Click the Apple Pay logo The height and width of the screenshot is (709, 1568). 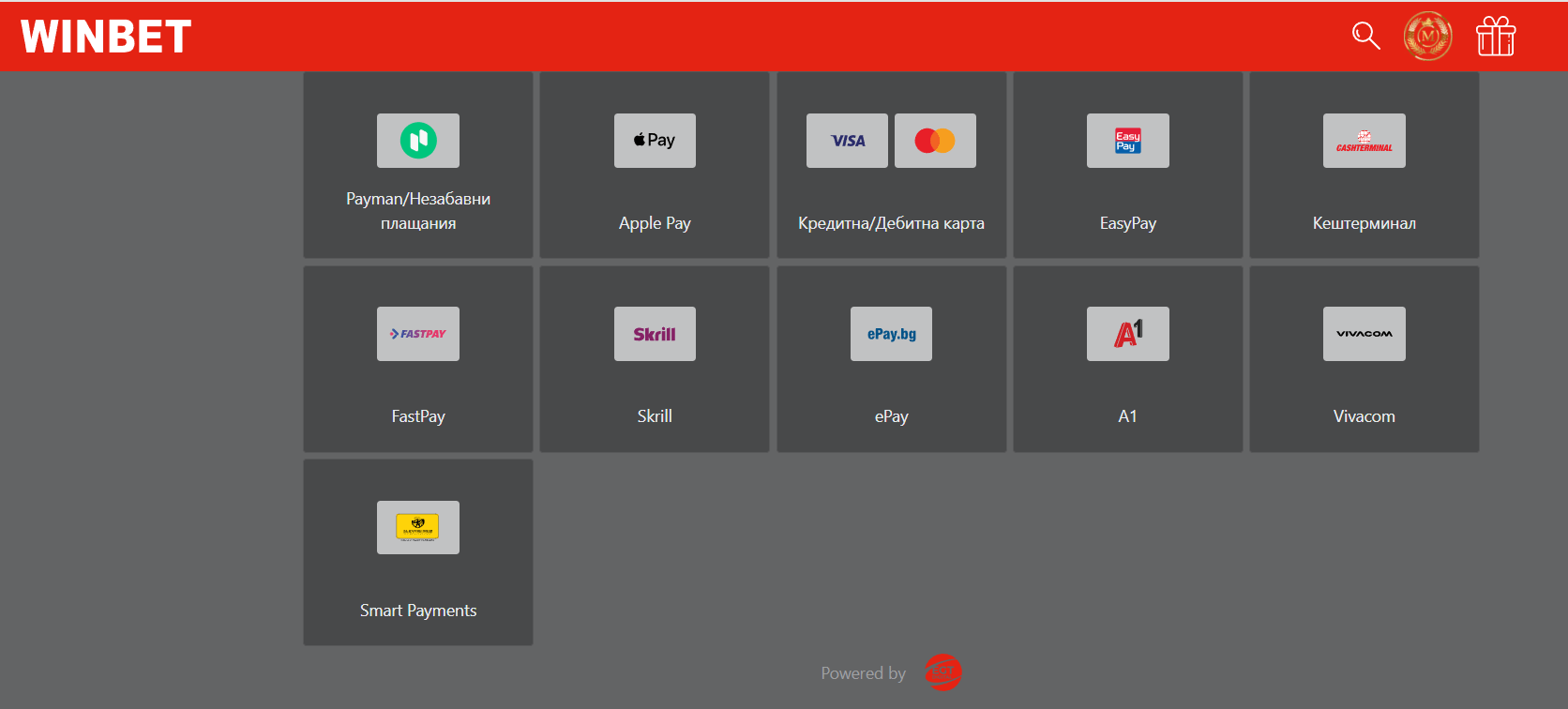(655, 141)
